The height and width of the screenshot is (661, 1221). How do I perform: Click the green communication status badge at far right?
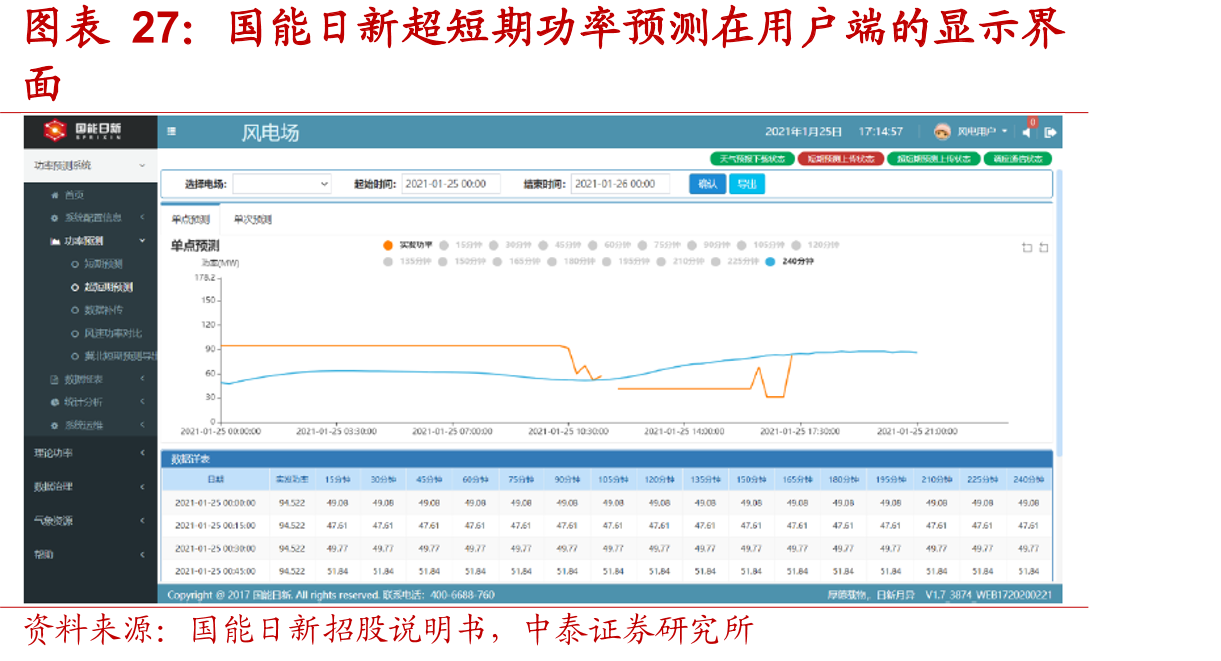pos(1018,159)
